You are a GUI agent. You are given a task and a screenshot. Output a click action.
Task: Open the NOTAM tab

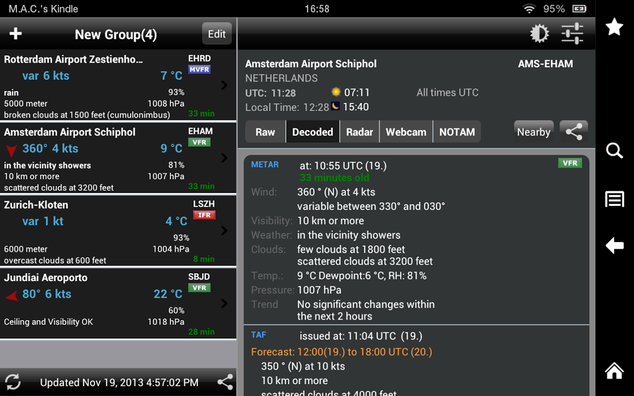click(457, 132)
